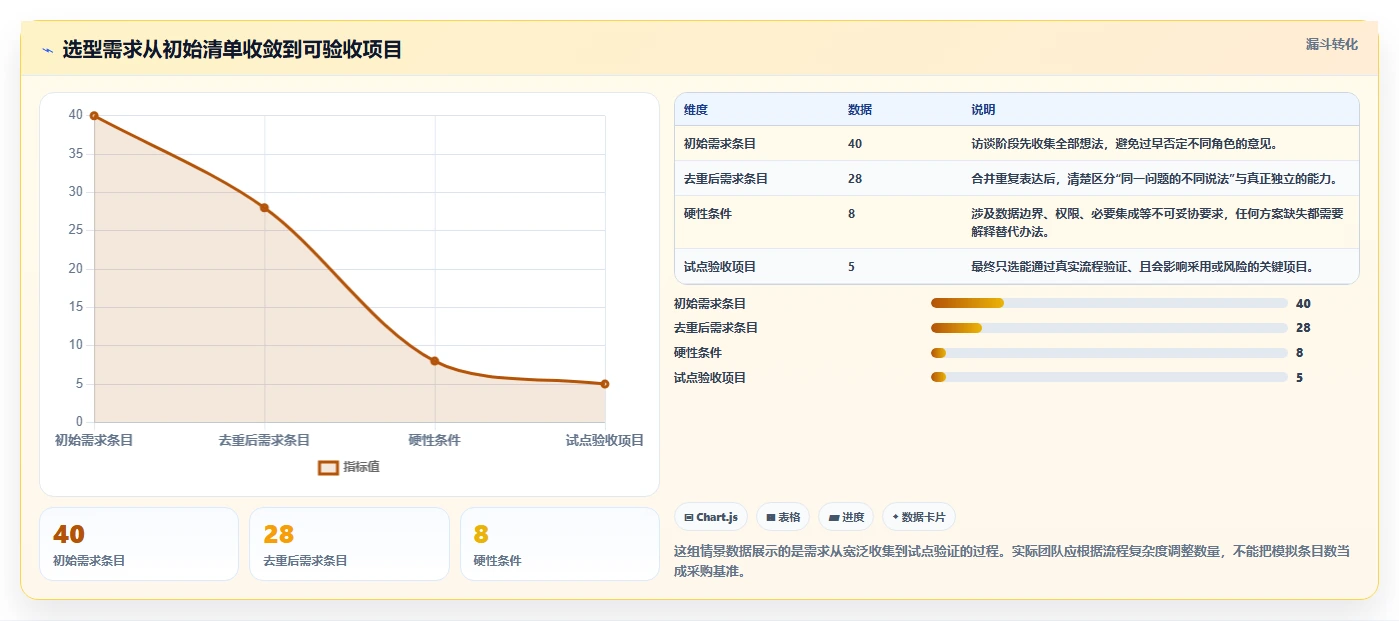The image size is (1399, 621).
Task: Click the x-axis label 硬性条件
Action: (x=435, y=440)
